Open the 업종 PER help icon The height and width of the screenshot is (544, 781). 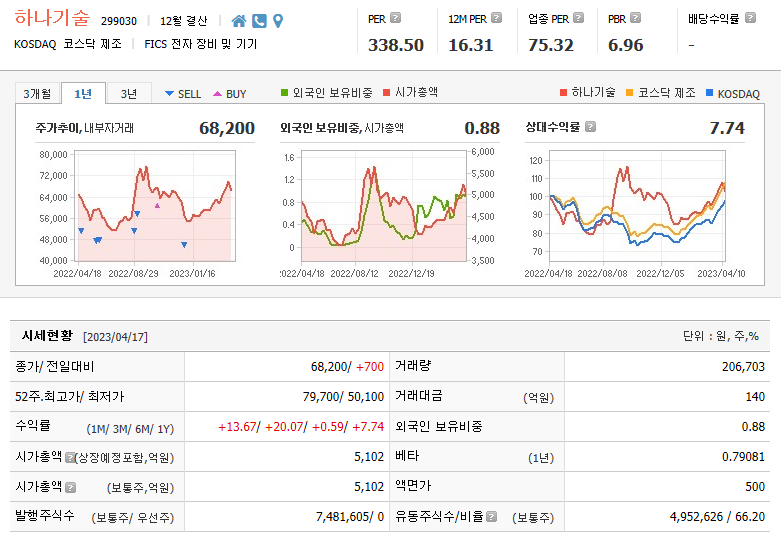coord(578,18)
